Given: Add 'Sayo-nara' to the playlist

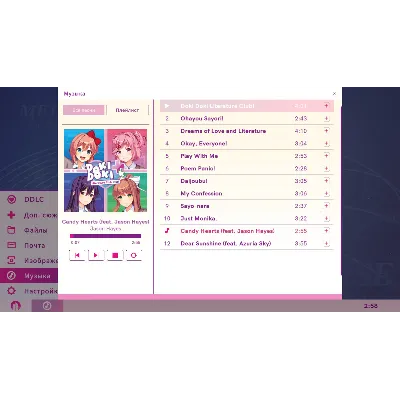Looking at the screenshot, I should point(326,206).
